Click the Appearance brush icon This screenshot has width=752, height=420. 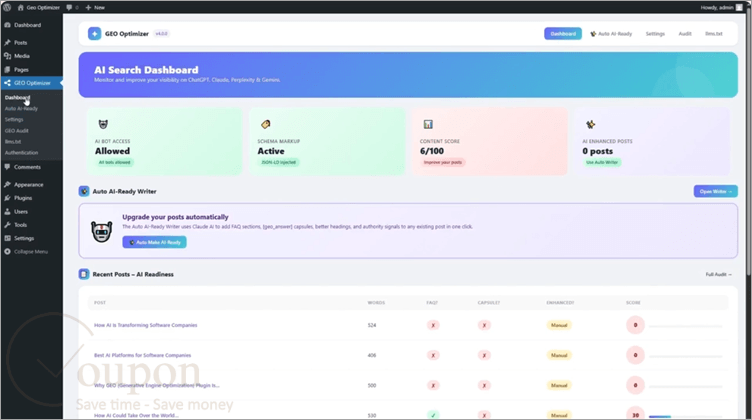[x=7, y=184]
